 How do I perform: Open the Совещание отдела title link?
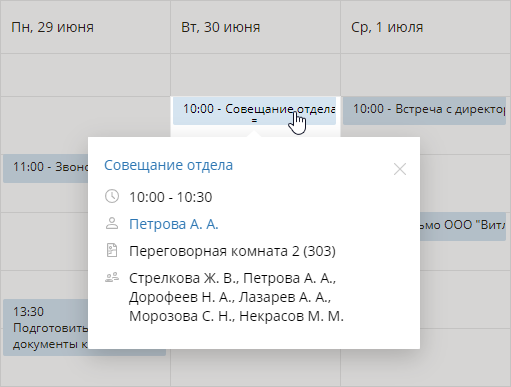(x=168, y=165)
